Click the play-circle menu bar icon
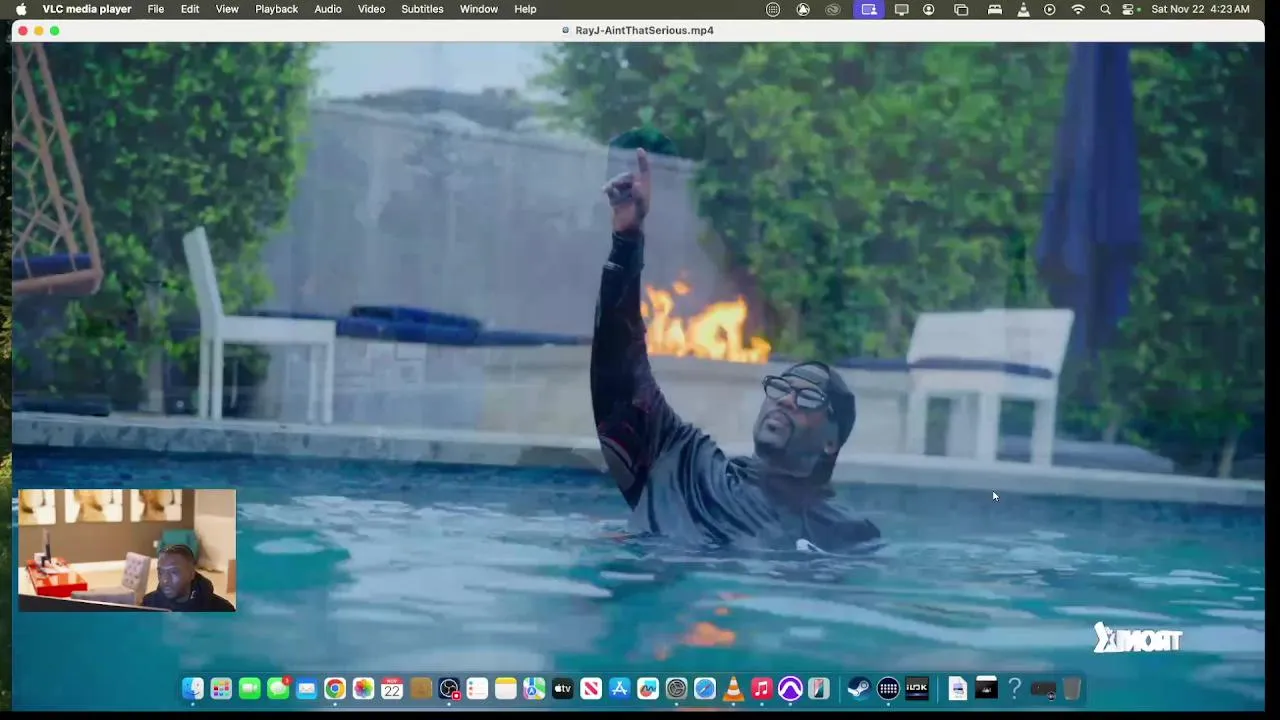The image size is (1280, 720). point(1050,9)
